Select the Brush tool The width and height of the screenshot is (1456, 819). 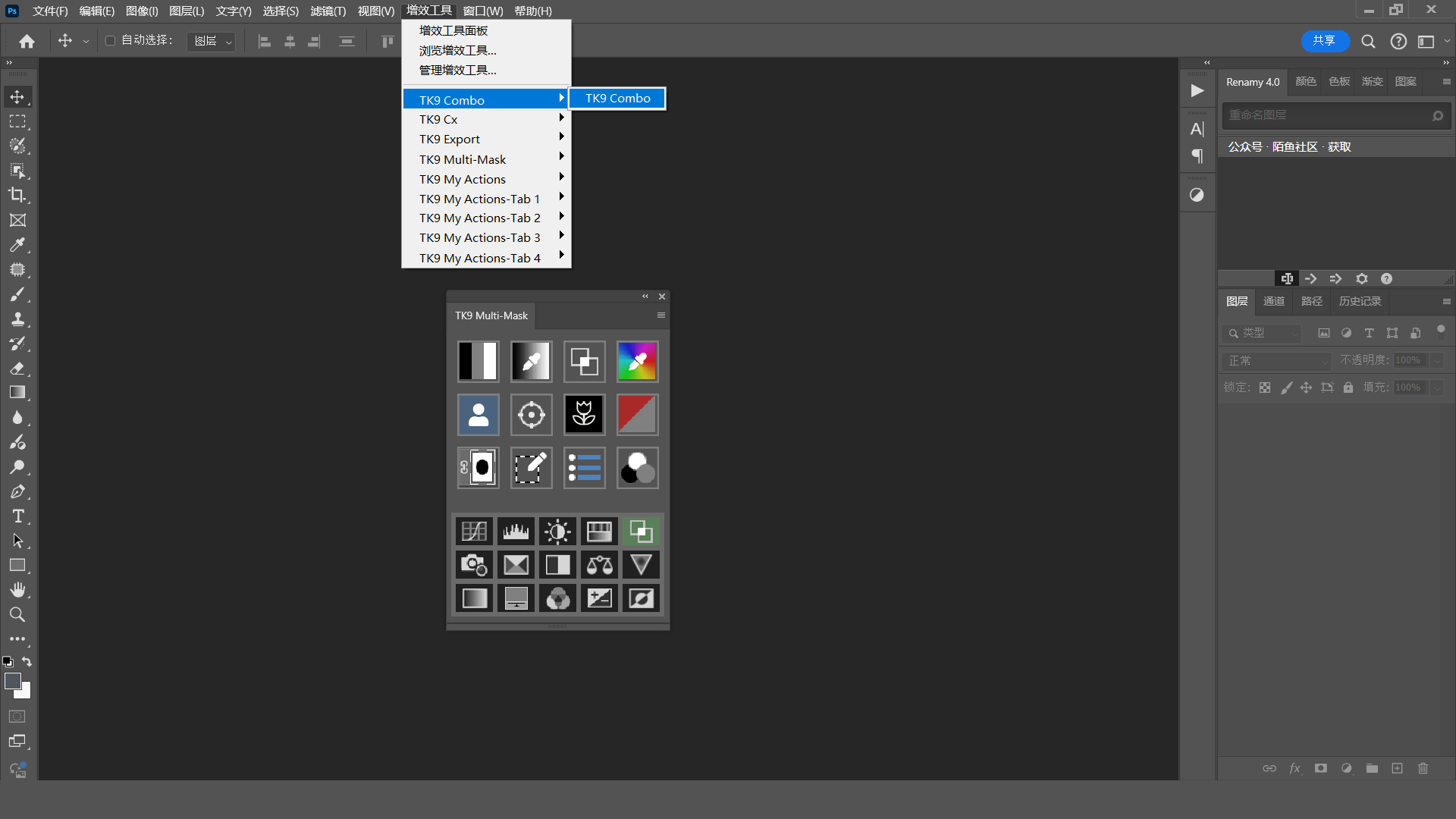point(17,294)
